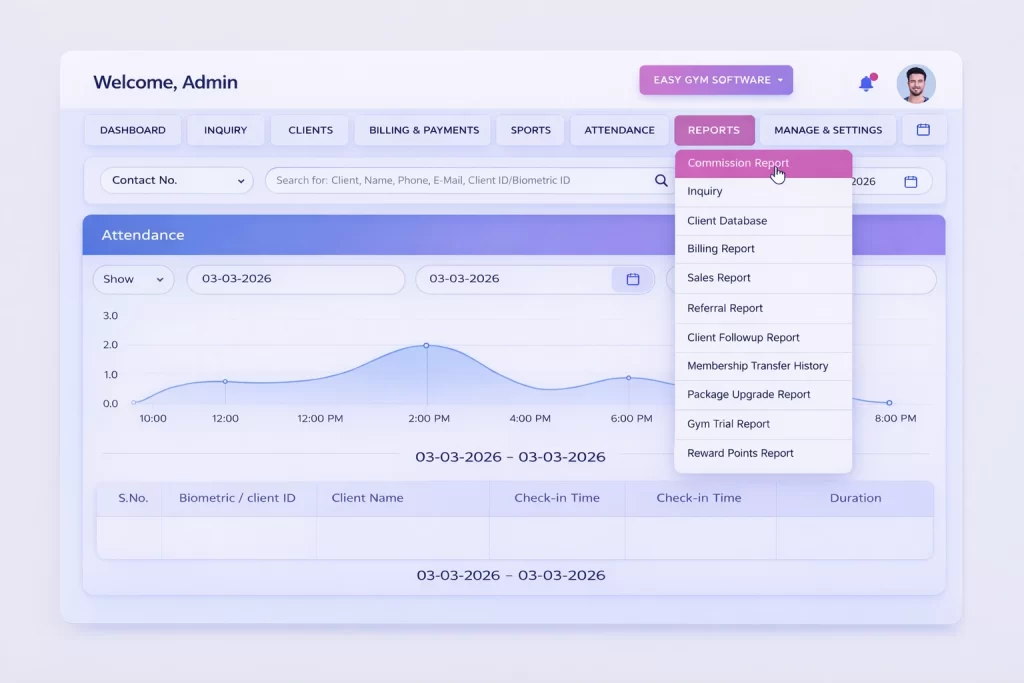This screenshot has height=683, width=1024.
Task: Click the calendar icon beside Manage & Settings
Action: coord(923,129)
